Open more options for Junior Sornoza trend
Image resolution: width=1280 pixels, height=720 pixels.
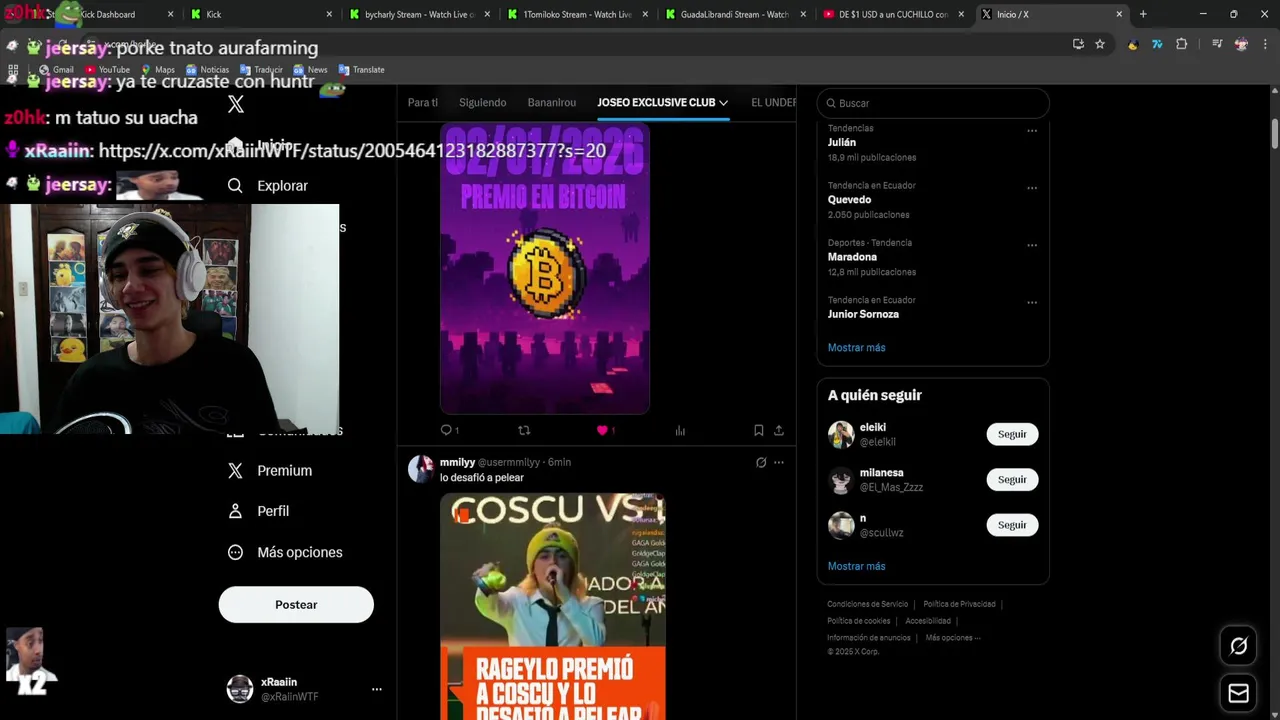tap(1032, 302)
